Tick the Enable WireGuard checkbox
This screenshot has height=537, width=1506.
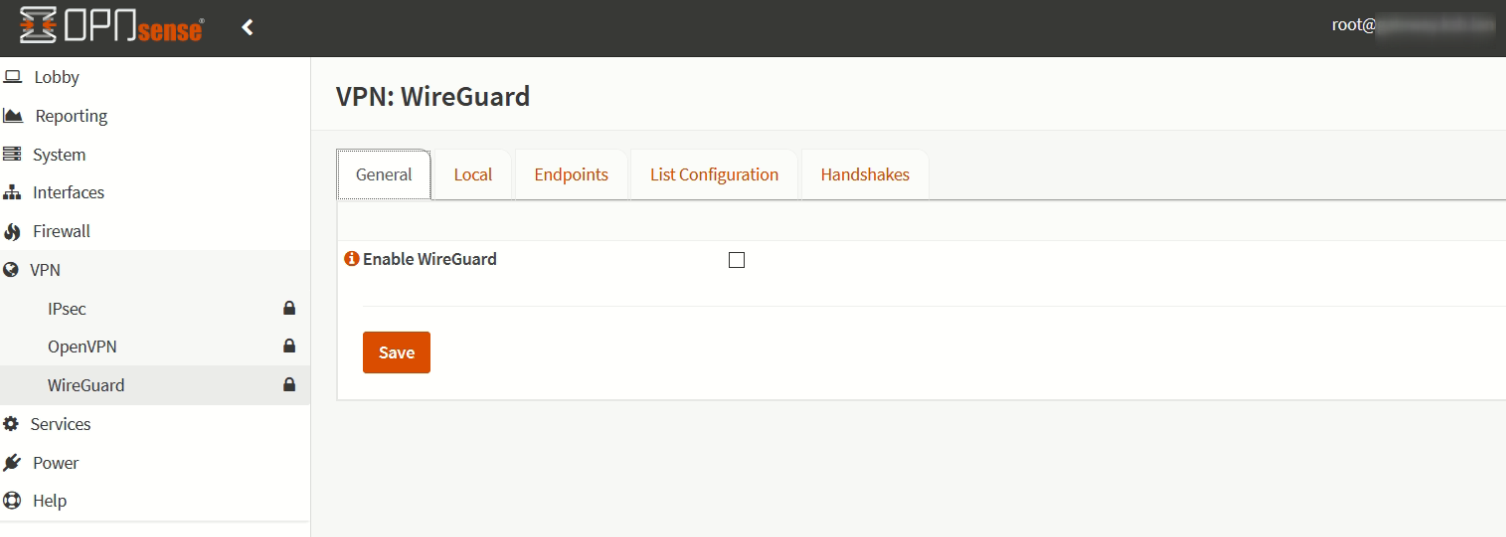(x=737, y=260)
